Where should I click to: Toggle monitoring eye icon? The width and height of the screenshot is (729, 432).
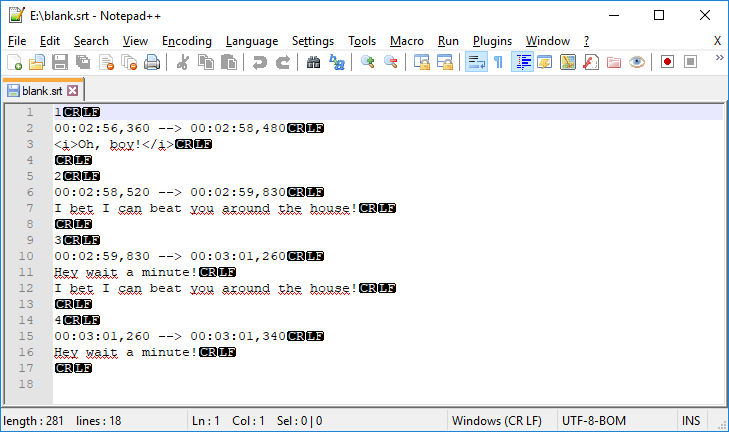point(637,62)
